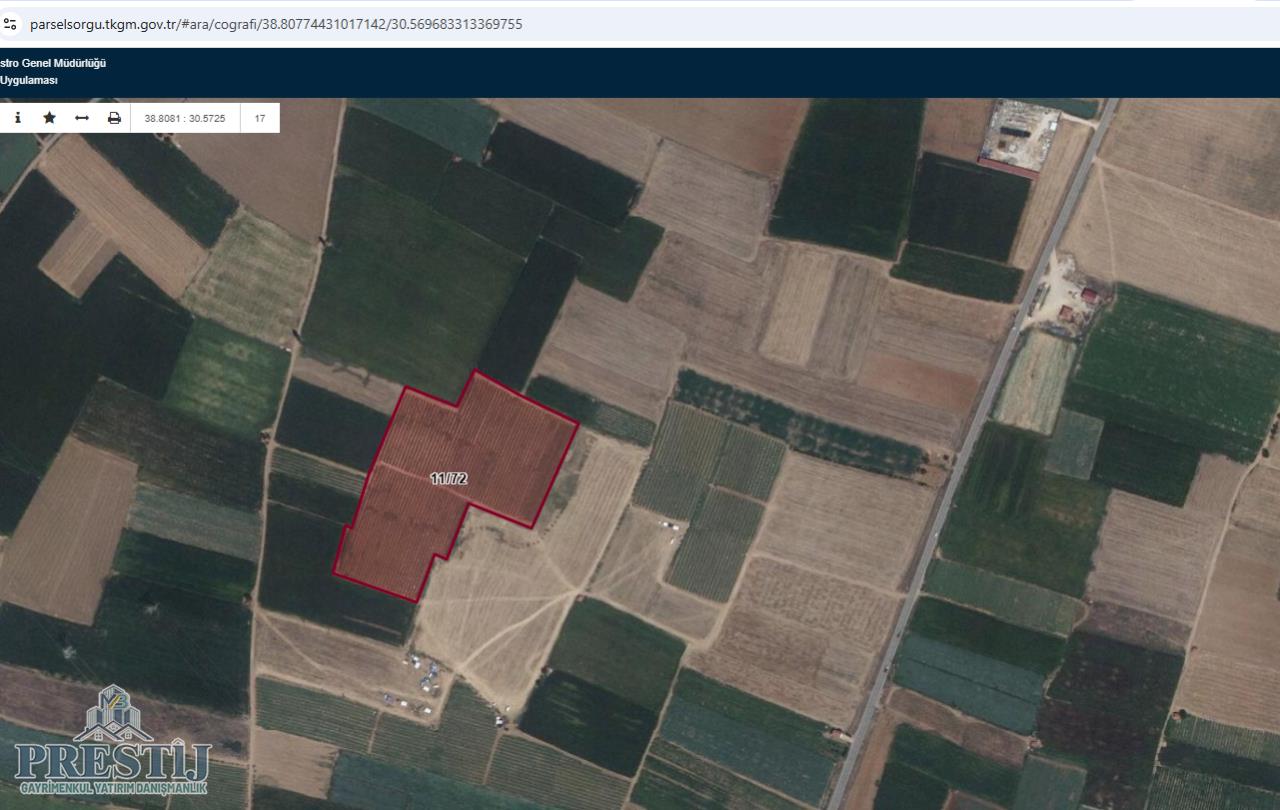Click the info tool icon
1280x810 pixels.
[x=17, y=118]
